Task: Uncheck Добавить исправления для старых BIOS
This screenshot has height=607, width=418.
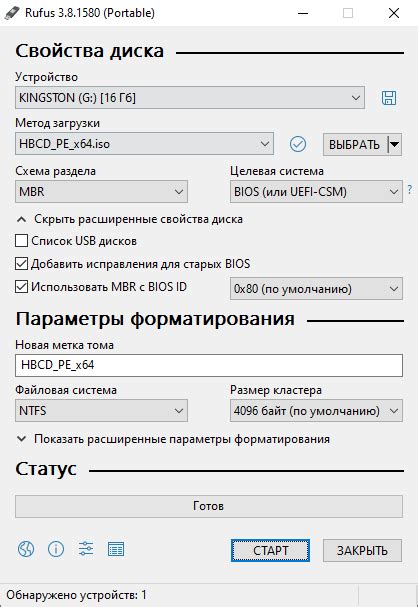Action: (x=21, y=264)
